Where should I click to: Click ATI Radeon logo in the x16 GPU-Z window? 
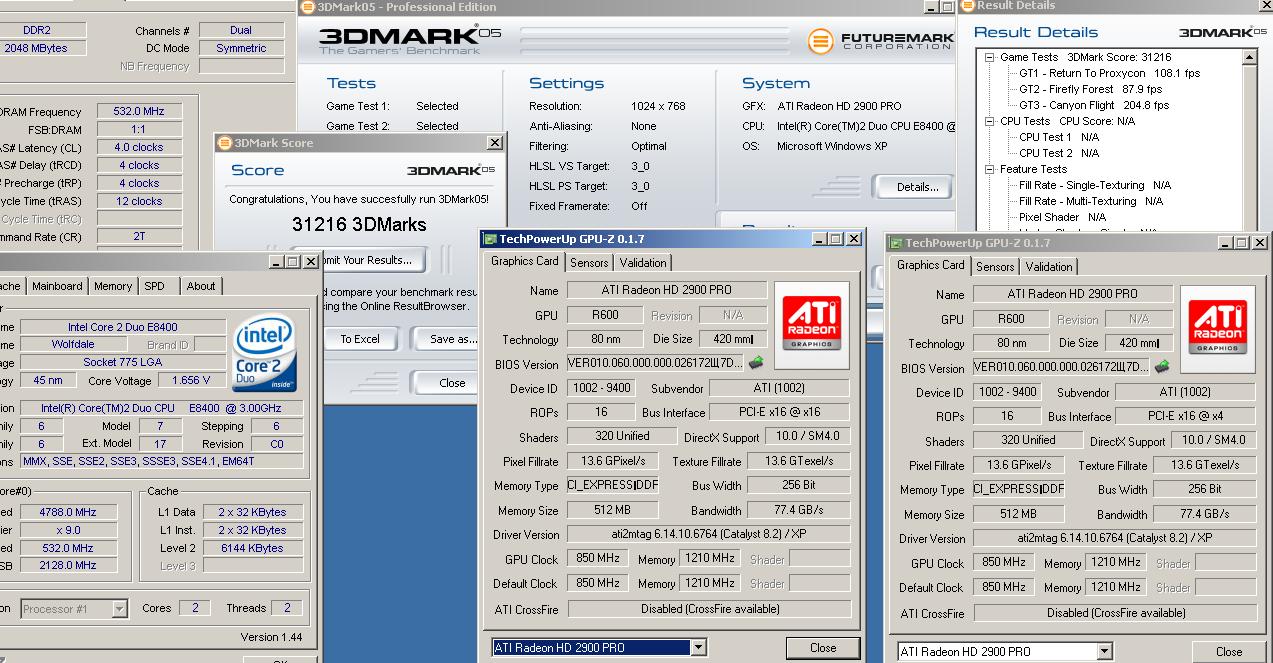point(811,323)
